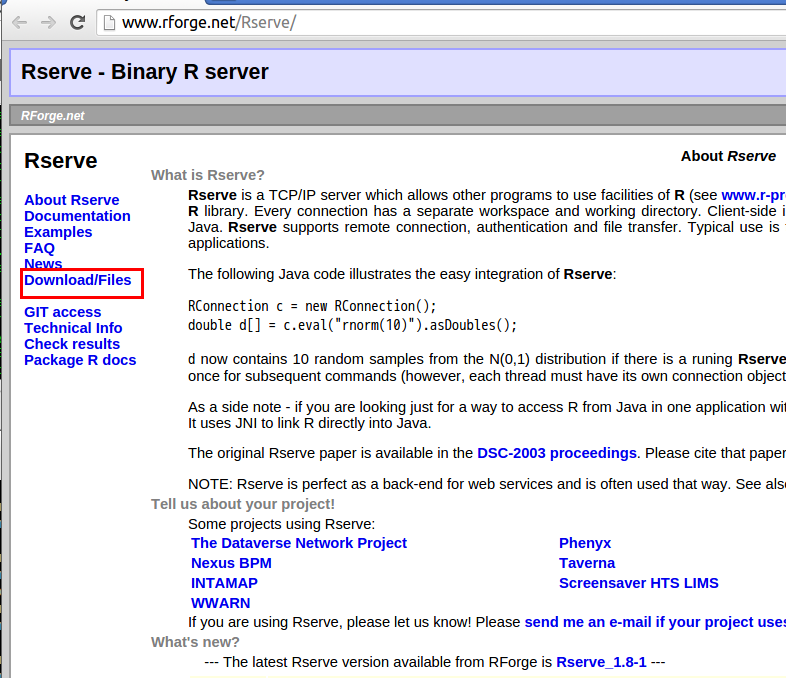View Check results link

[72, 344]
